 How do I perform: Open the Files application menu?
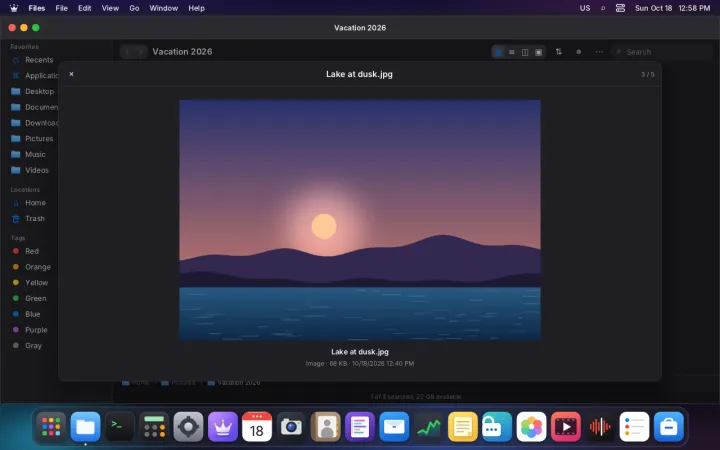point(37,8)
